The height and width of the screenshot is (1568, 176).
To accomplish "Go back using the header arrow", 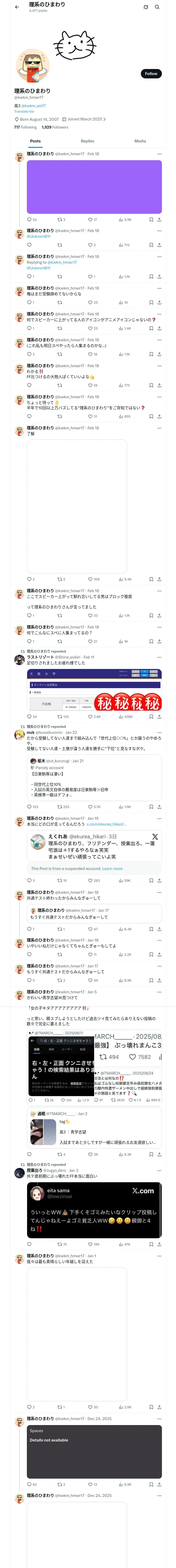I will pyautogui.click(x=16, y=7).
